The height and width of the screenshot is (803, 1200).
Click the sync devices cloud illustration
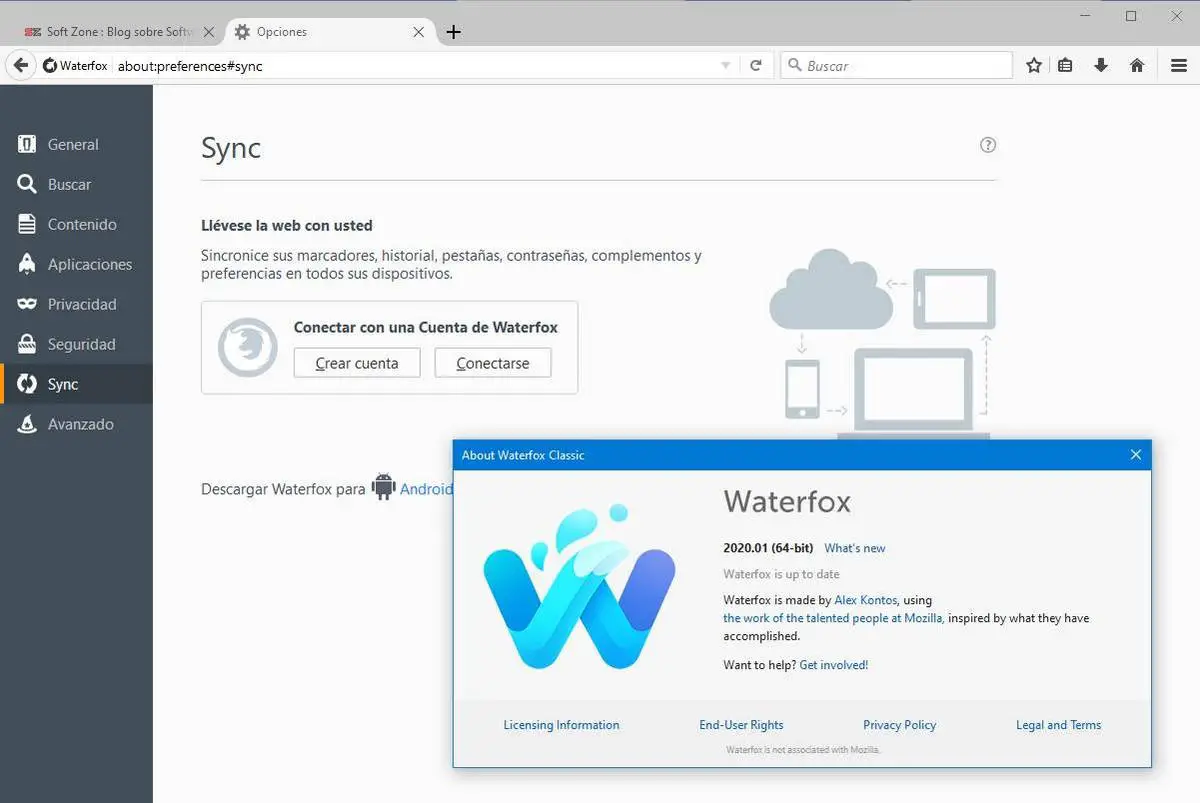click(x=882, y=344)
